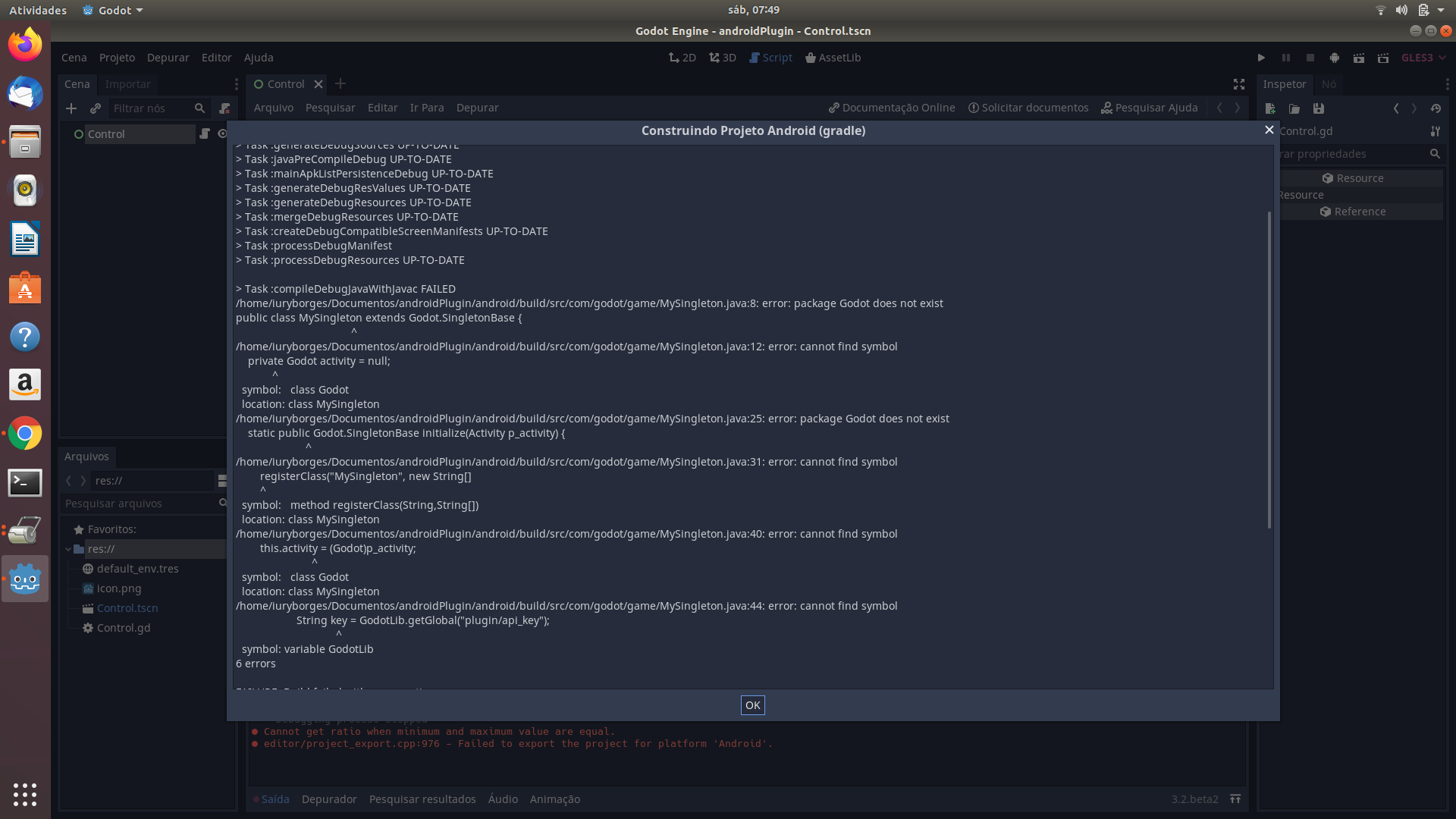Image resolution: width=1456 pixels, height=819 pixels.
Task: Create a new resource in the Inspector
Action: pyautogui.click(x=1270, y=108)
